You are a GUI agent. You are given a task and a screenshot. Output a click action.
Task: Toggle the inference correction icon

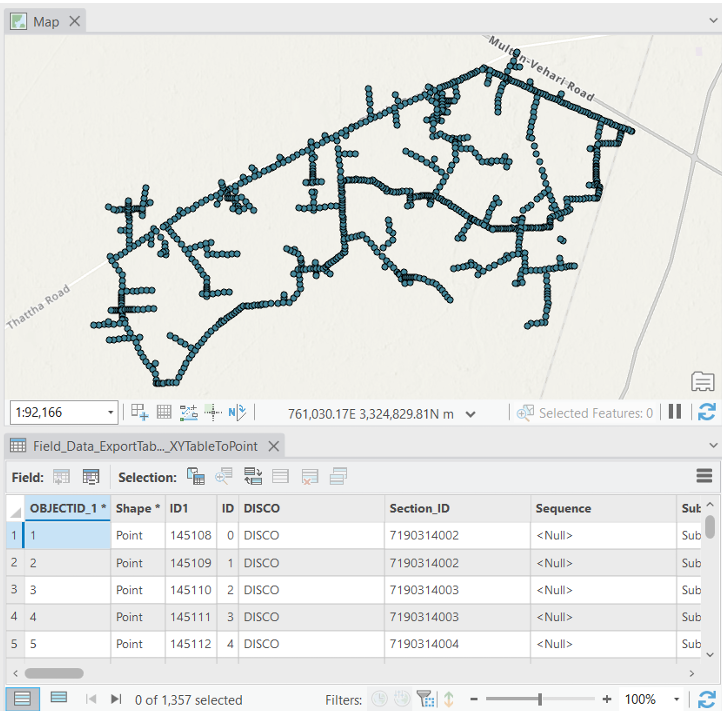pyautogui.click(x=213, y=412)
